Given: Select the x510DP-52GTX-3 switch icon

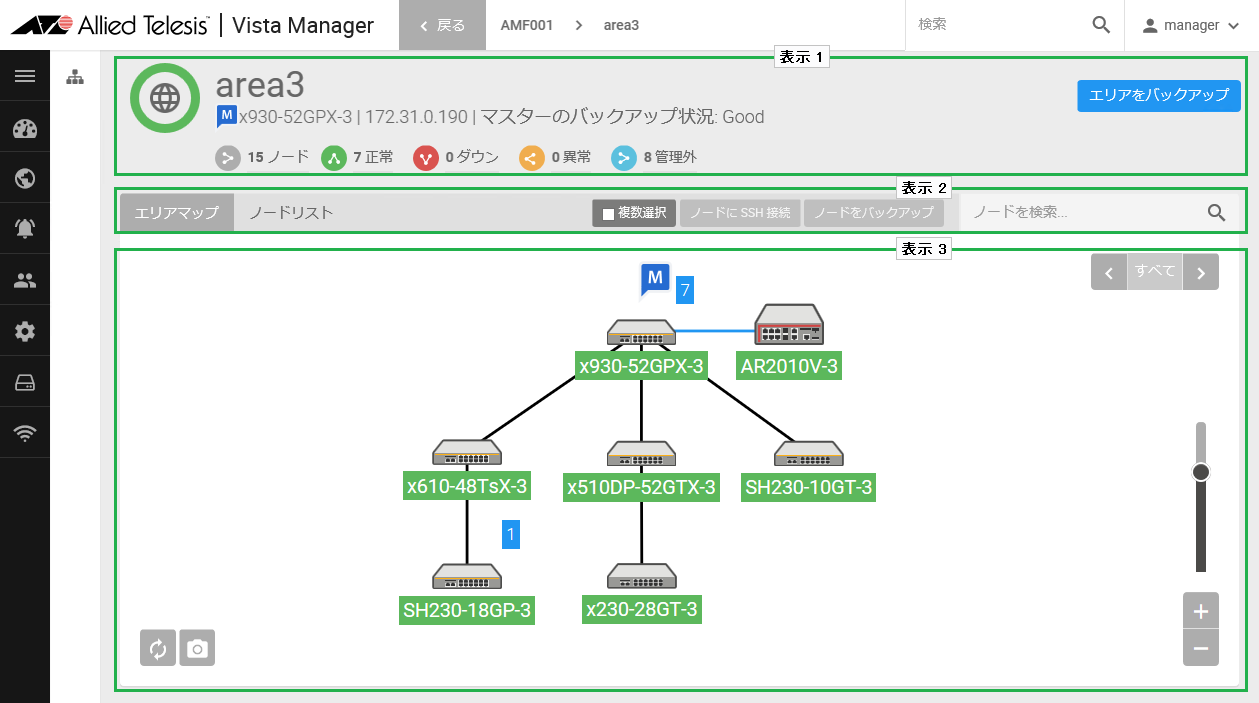Looking at the screenshot, I should point(642,453).
